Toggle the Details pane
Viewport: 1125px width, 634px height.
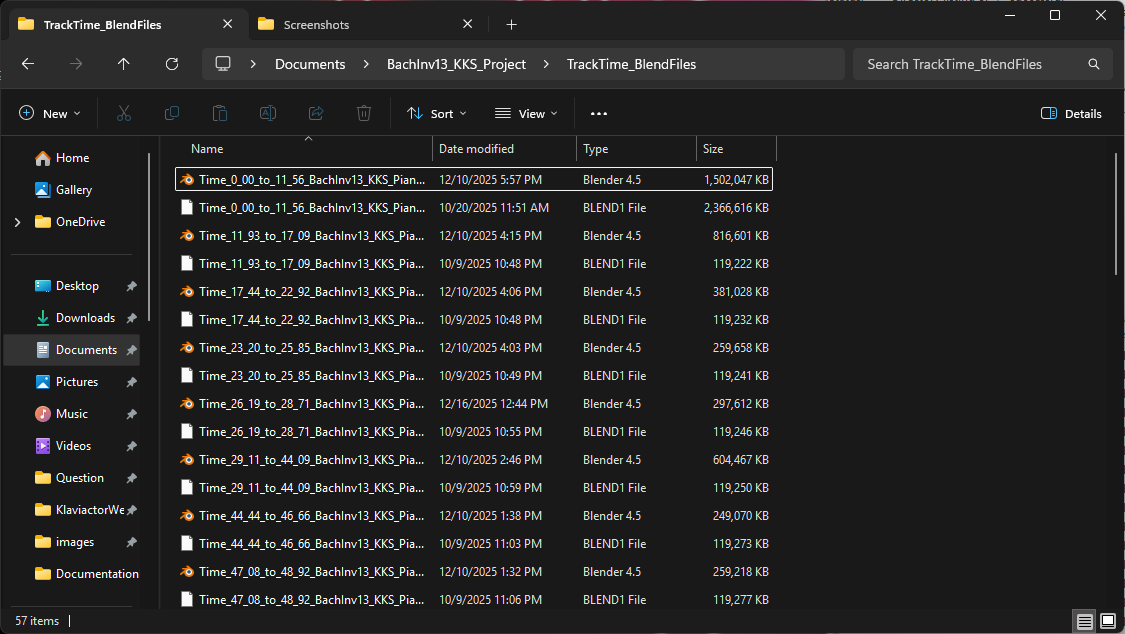(x=1071, y=113)
